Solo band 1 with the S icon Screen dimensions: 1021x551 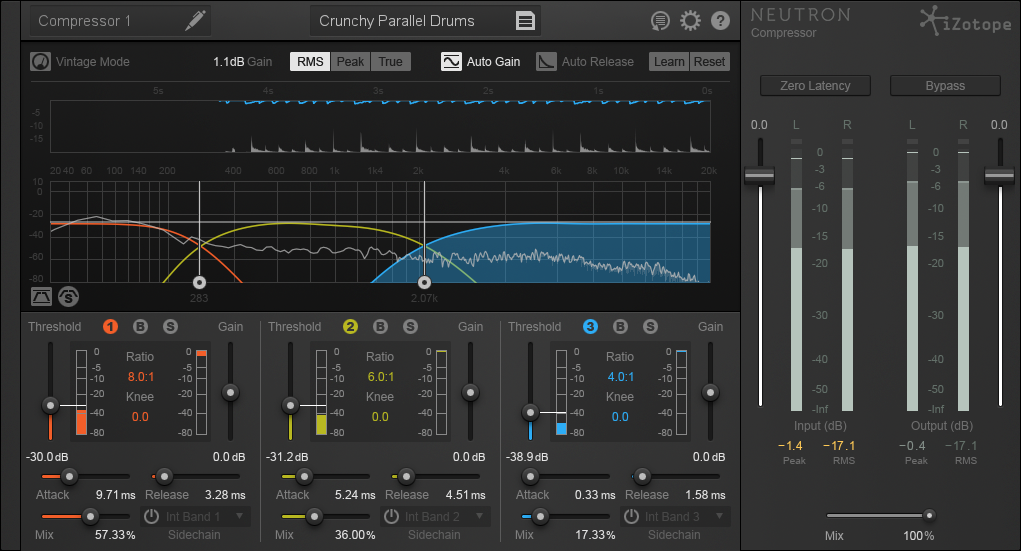170,326
